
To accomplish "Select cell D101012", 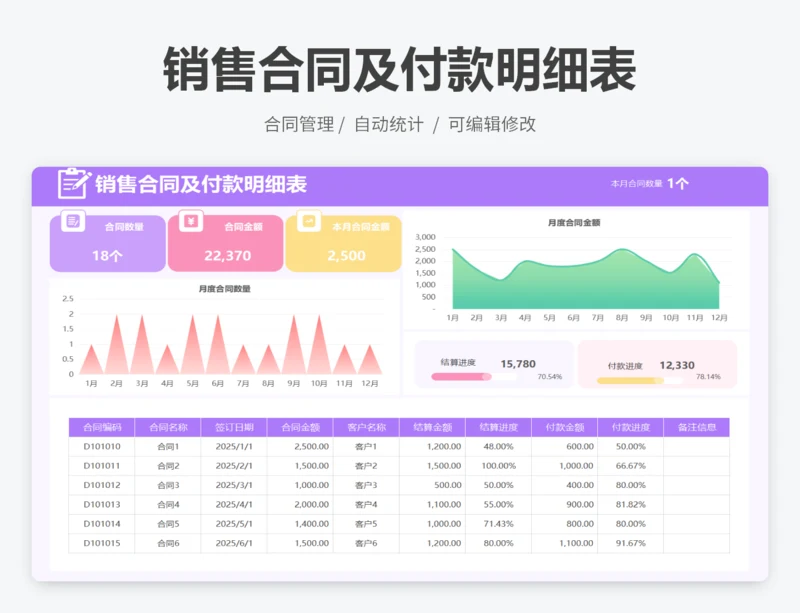I will (102, 485).
